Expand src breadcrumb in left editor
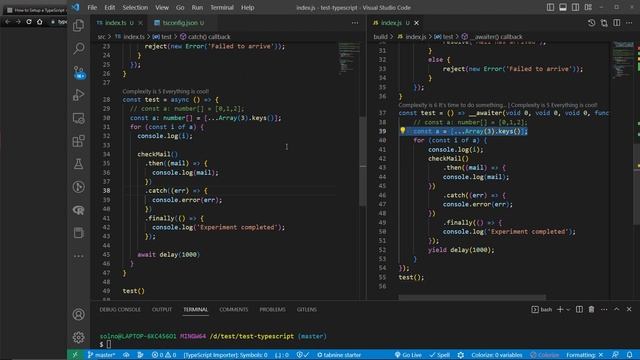The width and height of the screenshot is (640, 360). coord(101,37)
